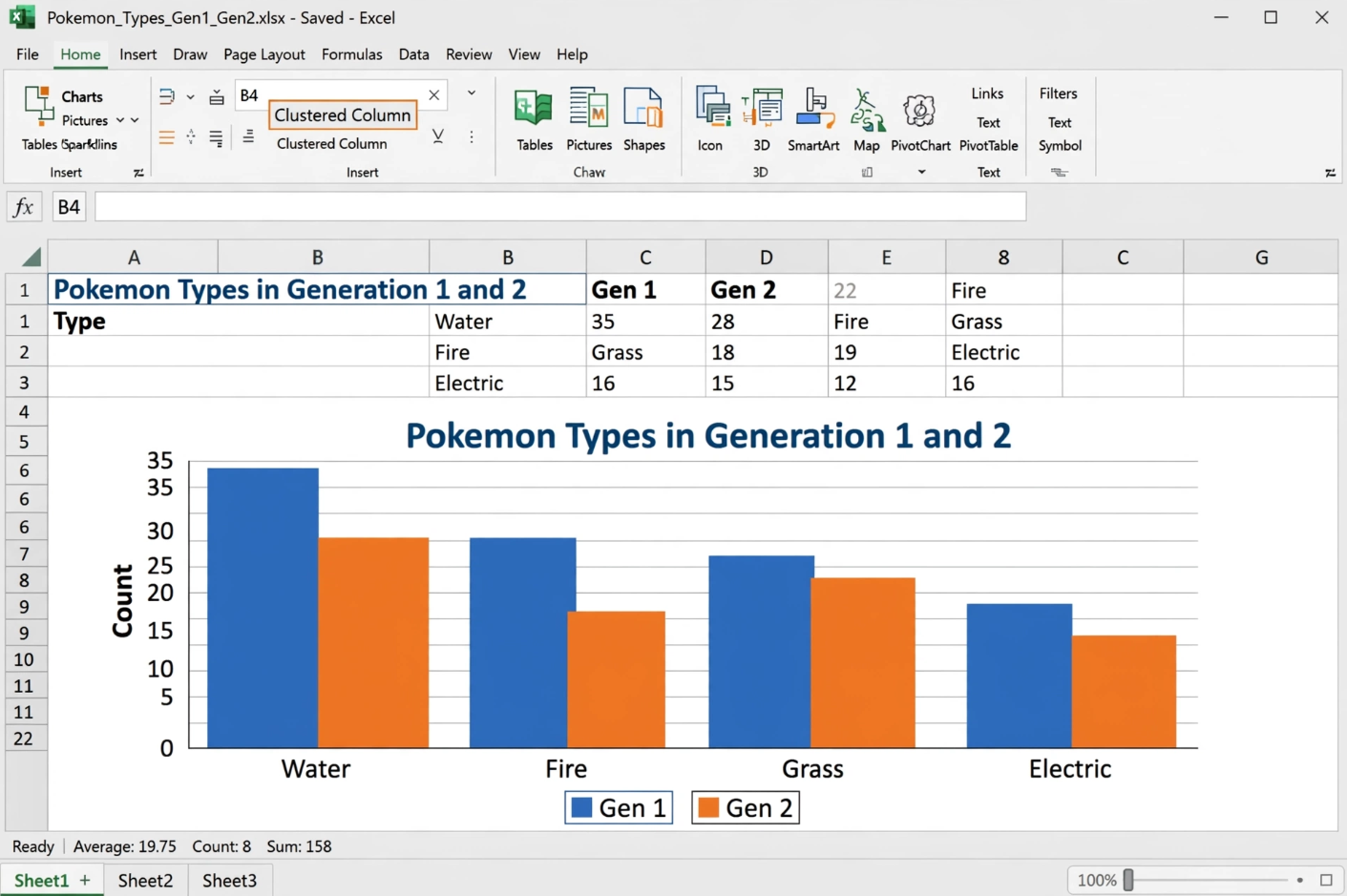Click the fx insert function icon

tap(24, 207)
